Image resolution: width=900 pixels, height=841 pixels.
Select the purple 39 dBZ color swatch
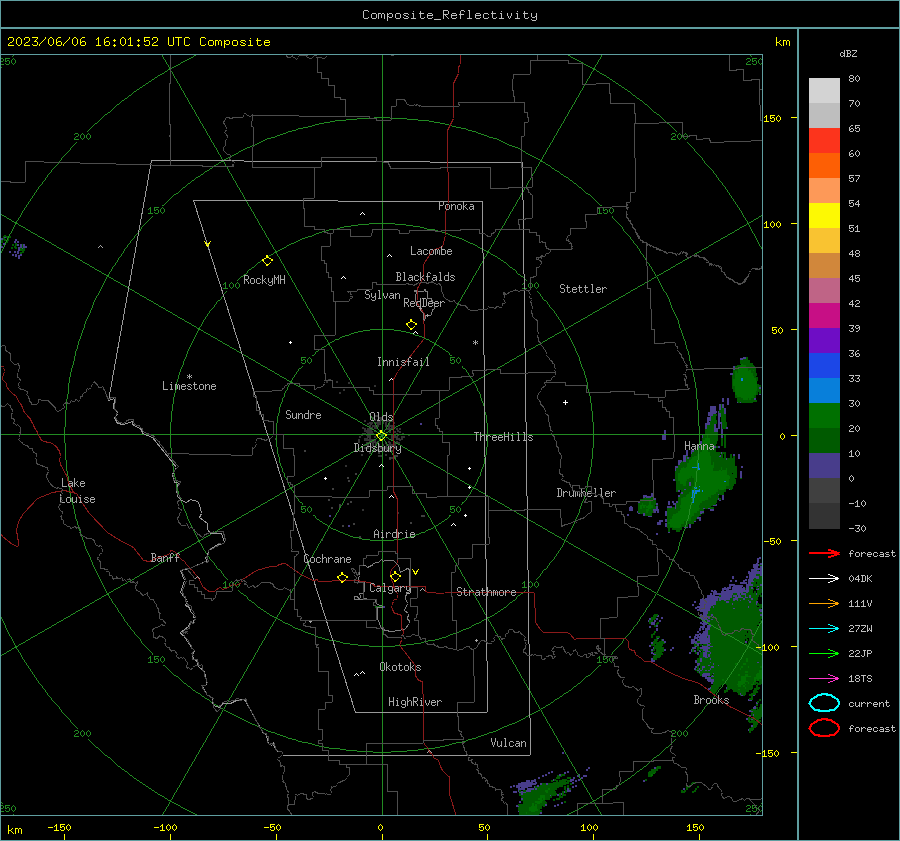coord(824,340)
